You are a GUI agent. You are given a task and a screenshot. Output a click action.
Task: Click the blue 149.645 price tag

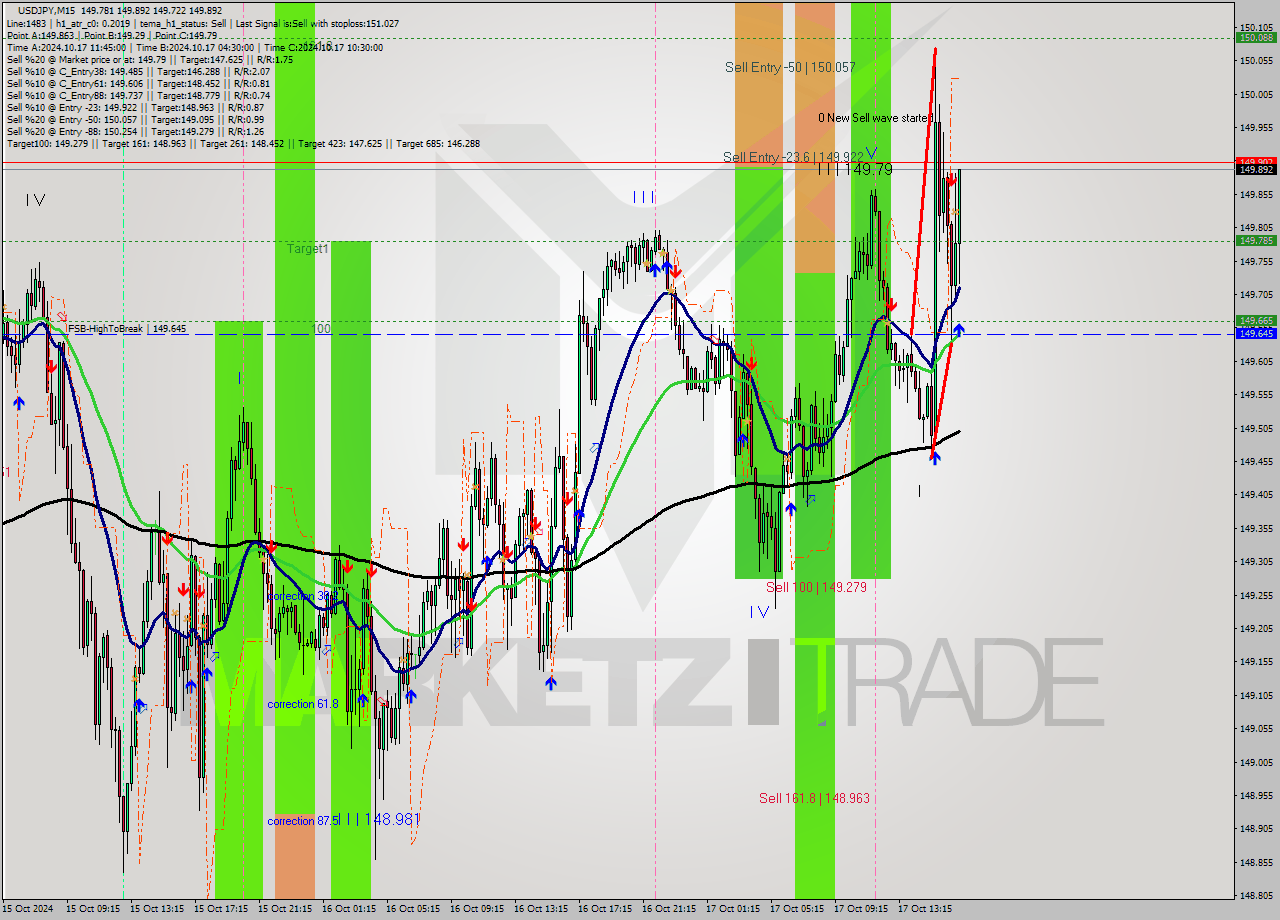click(x=1256, y=333)
